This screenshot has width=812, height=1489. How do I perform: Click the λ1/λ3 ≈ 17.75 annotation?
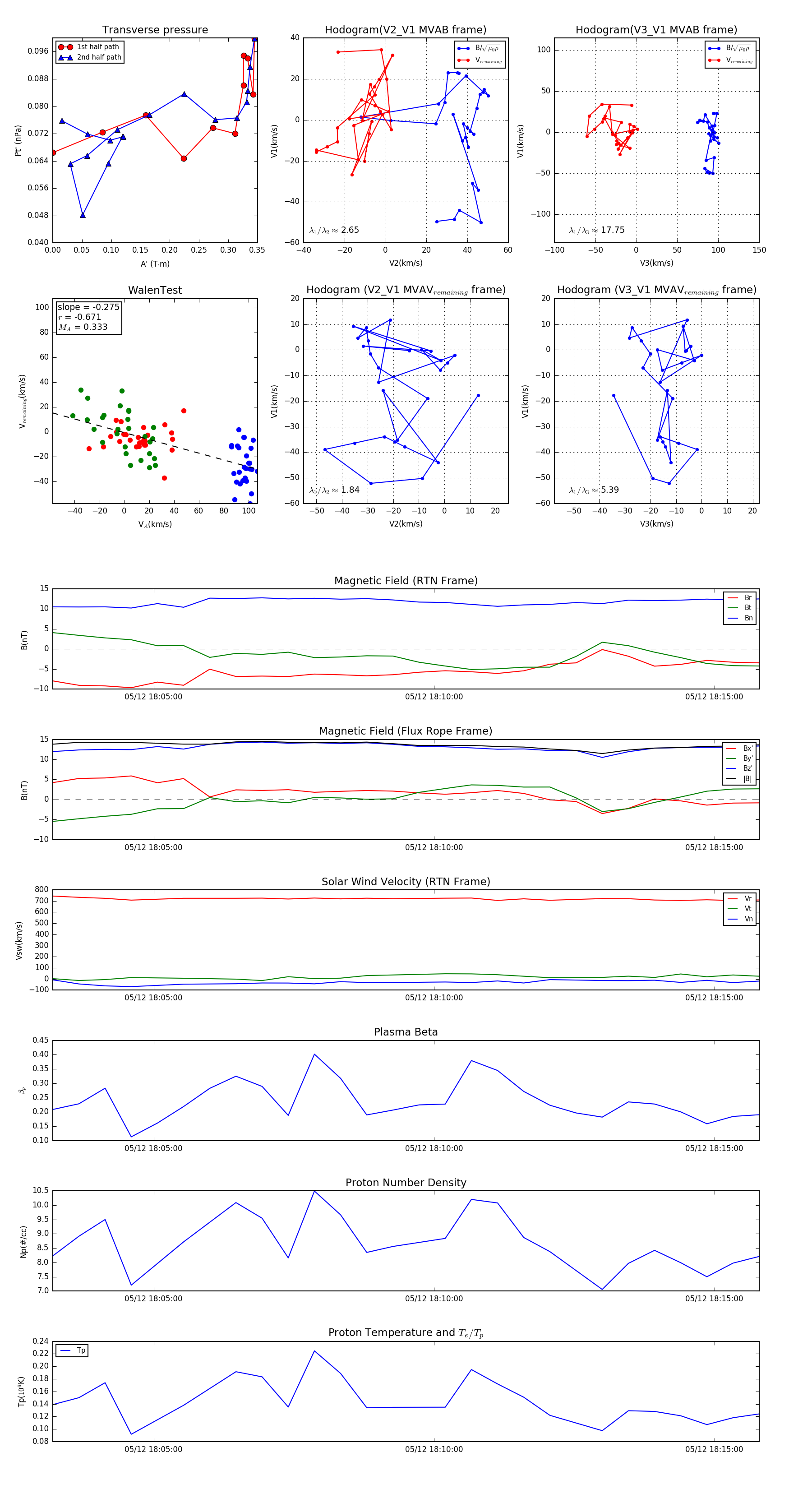point(596,230)
